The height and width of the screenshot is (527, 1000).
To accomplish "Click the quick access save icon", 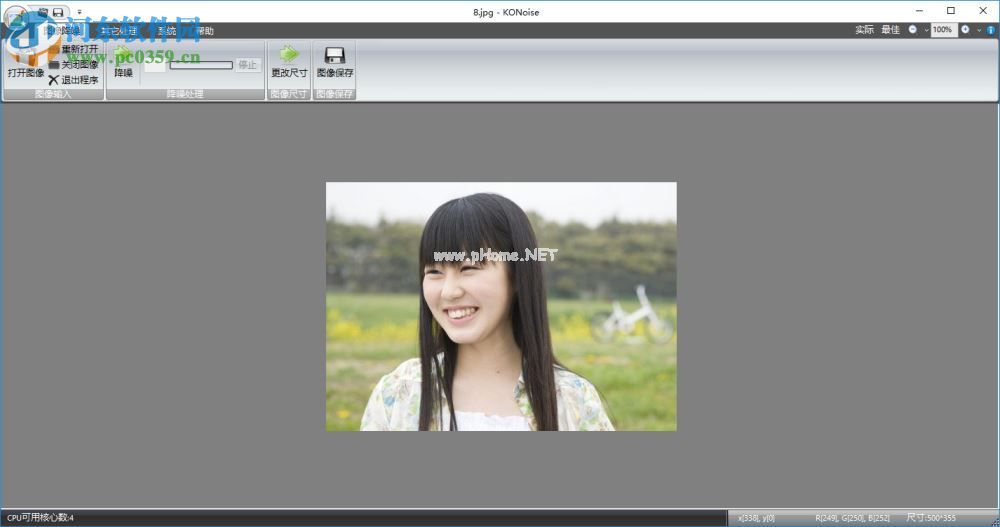I will click(x=58, y=11).
